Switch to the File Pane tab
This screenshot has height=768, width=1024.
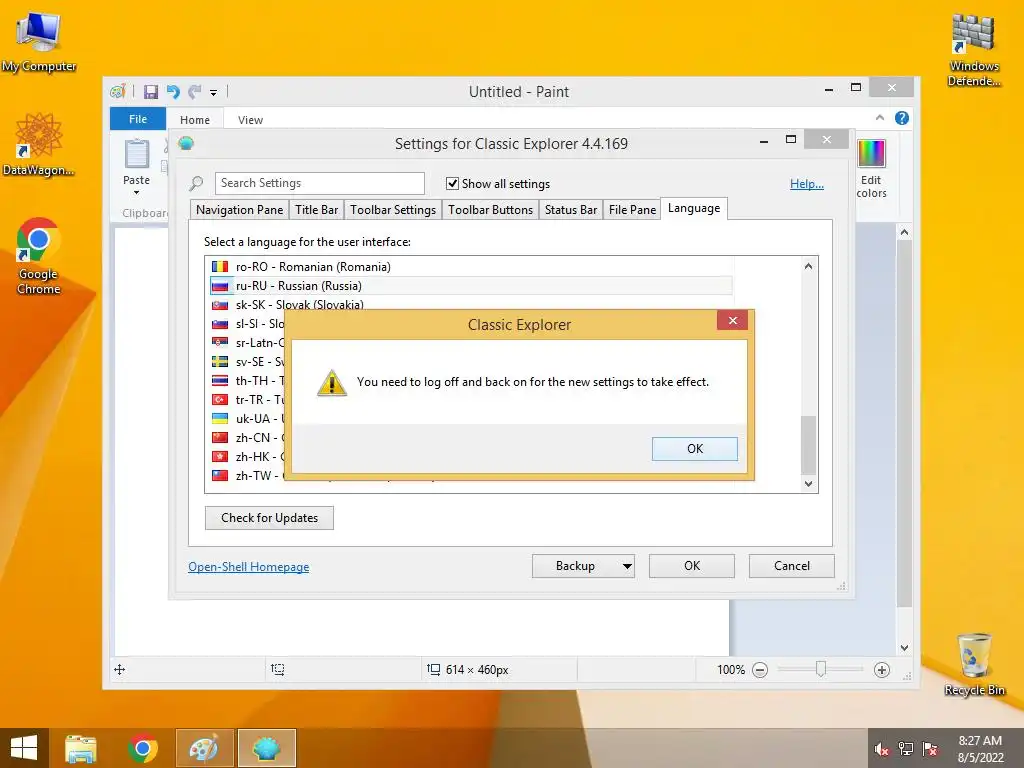point(632,210)
